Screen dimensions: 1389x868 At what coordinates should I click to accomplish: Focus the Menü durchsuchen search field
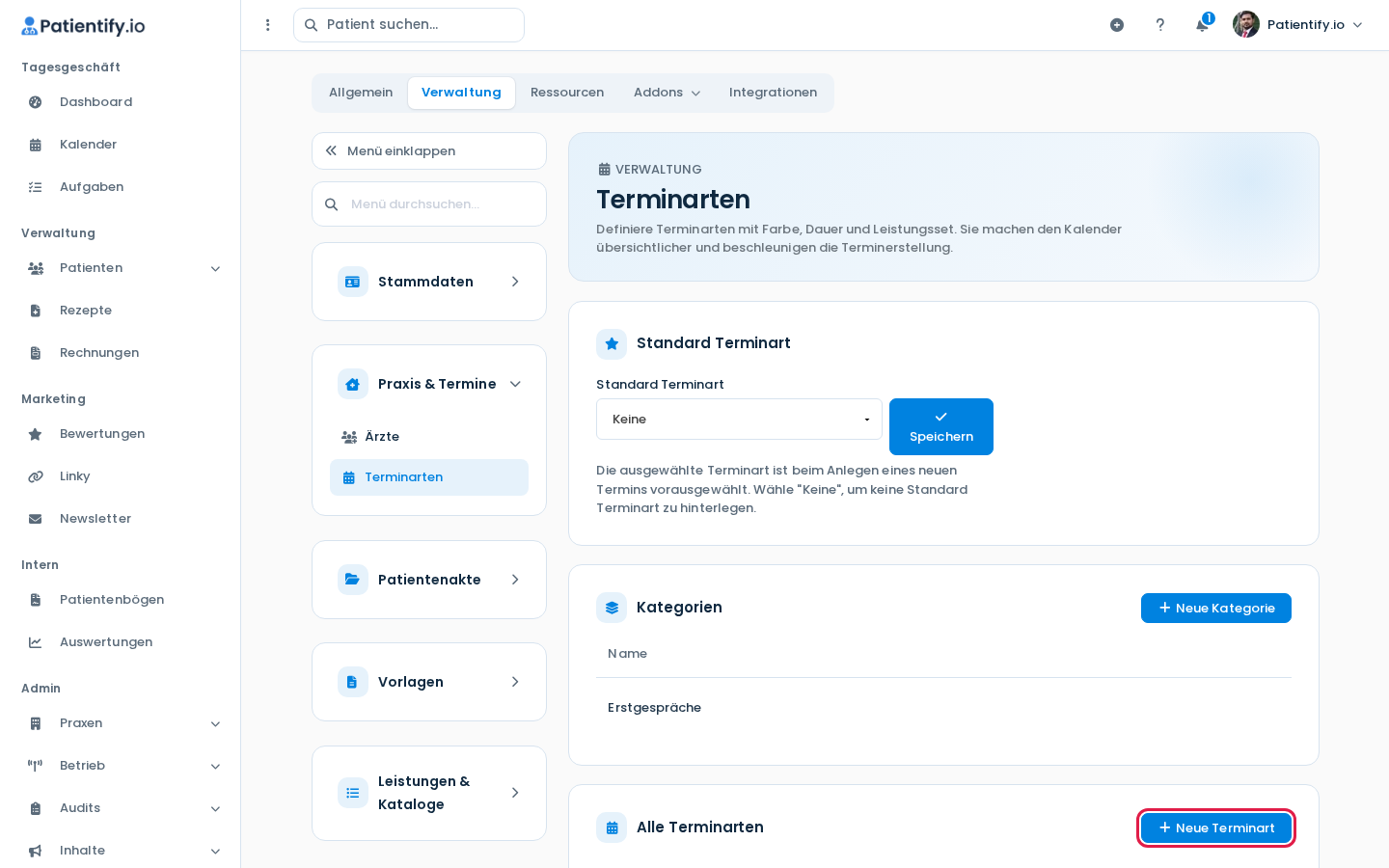tap(429, 204)
